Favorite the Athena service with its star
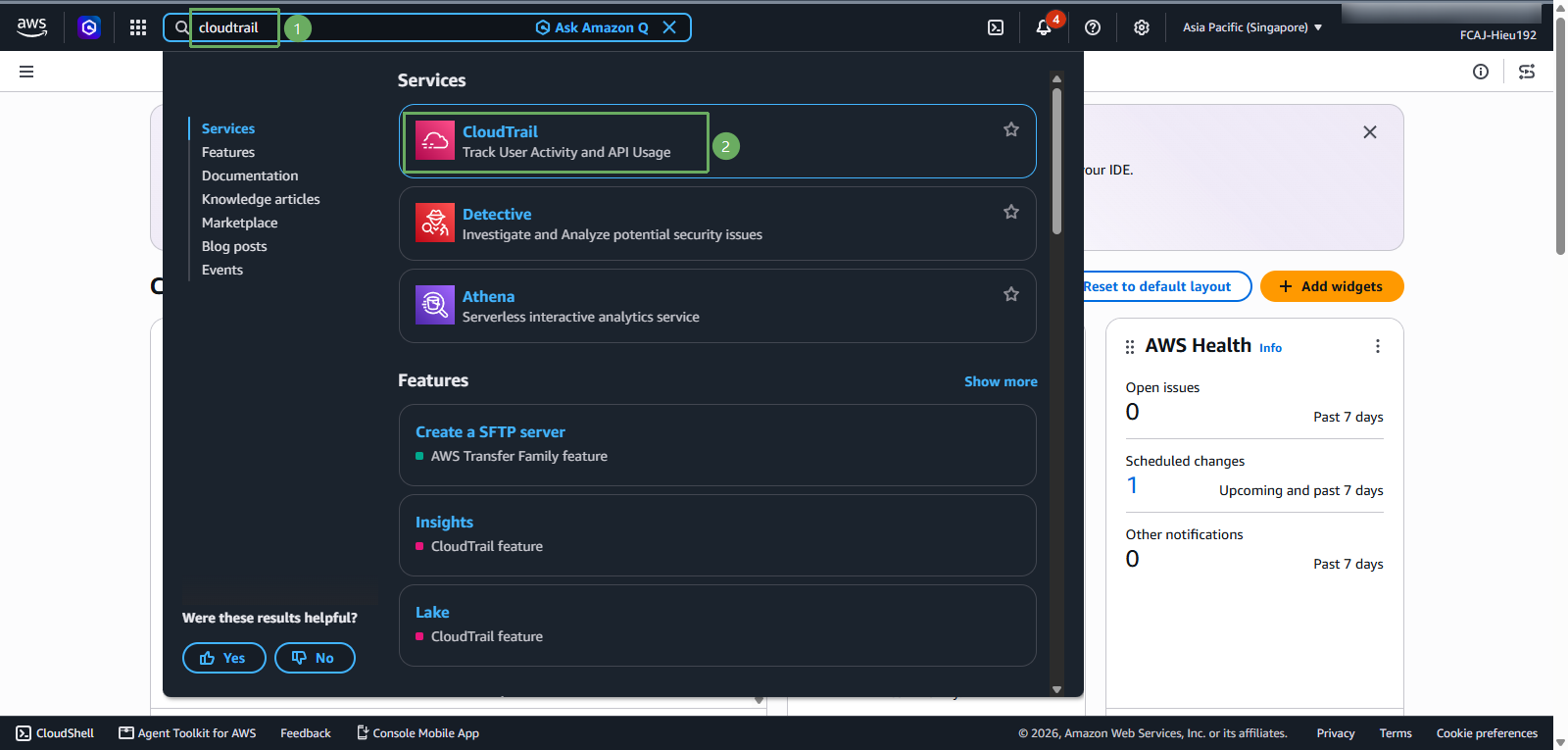 click(x=1011, y=294)
